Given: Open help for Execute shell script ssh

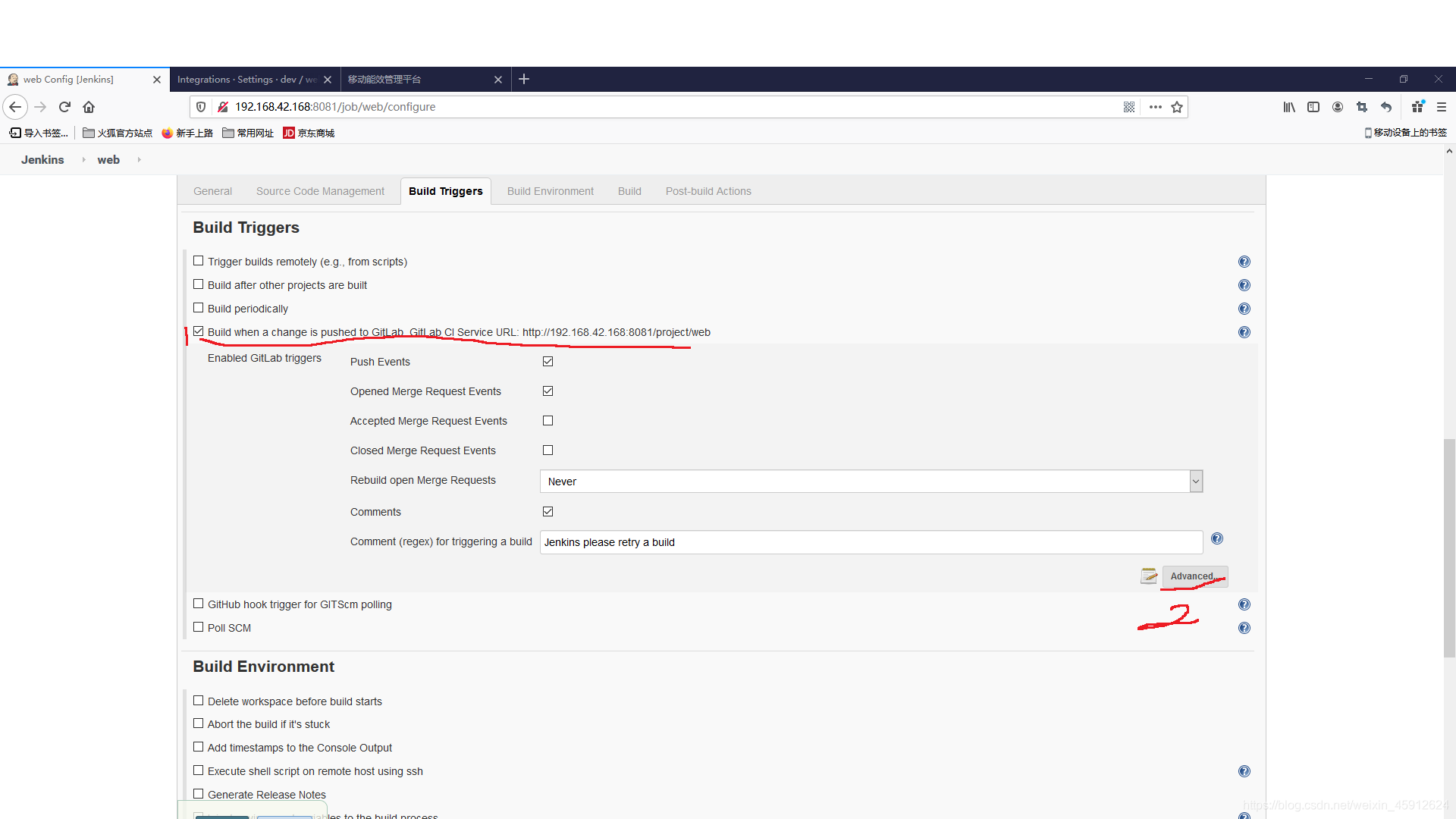Looking at the screenshot, I should coord(1244,771).
